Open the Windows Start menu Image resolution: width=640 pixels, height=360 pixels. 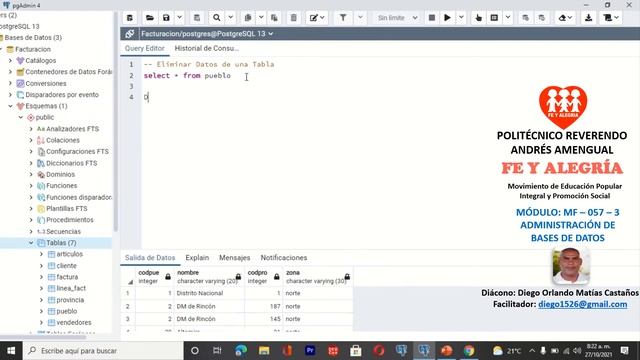pyautogui.click(x=11, y=351)
